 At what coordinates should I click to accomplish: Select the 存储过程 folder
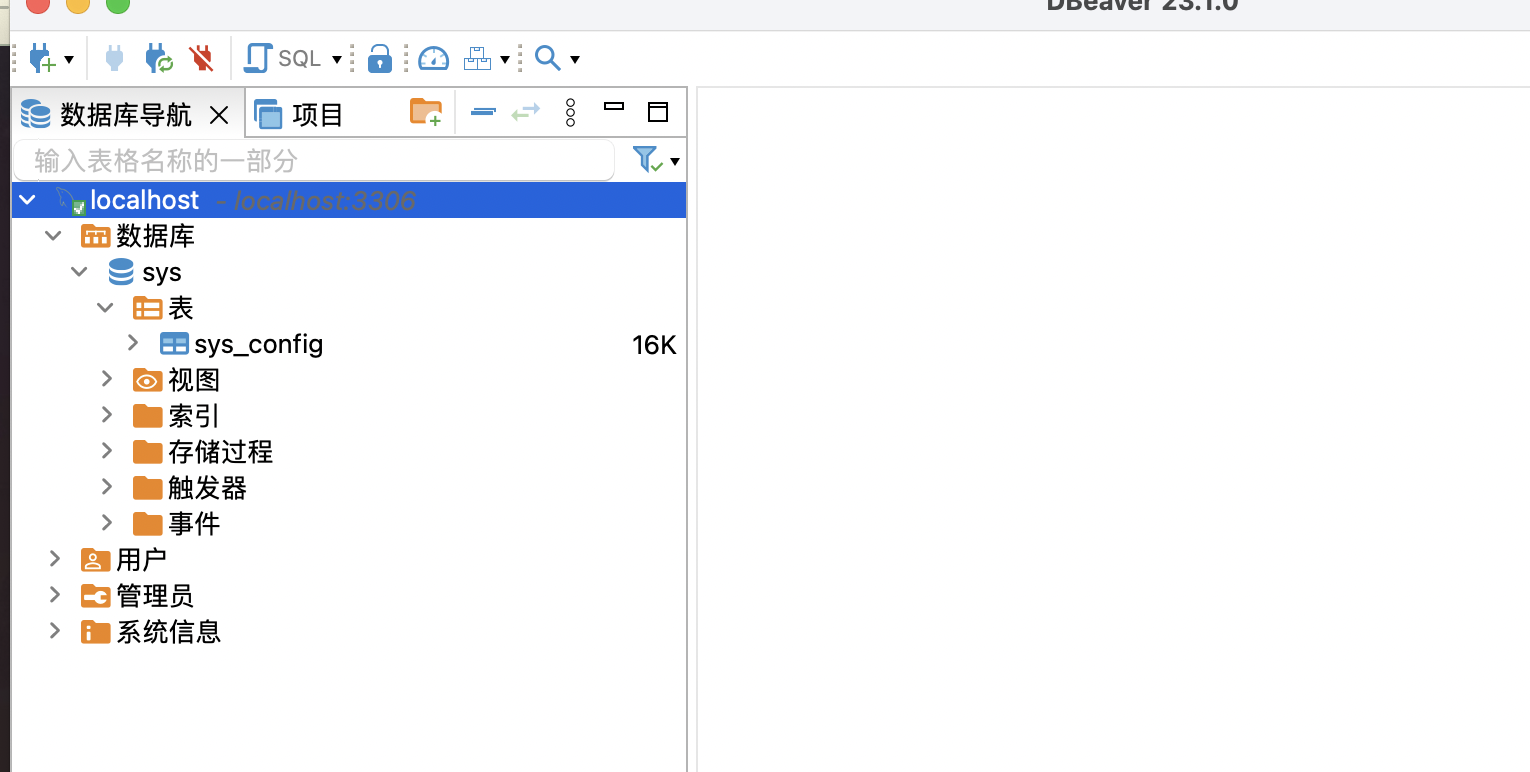[x=220, y=452]
